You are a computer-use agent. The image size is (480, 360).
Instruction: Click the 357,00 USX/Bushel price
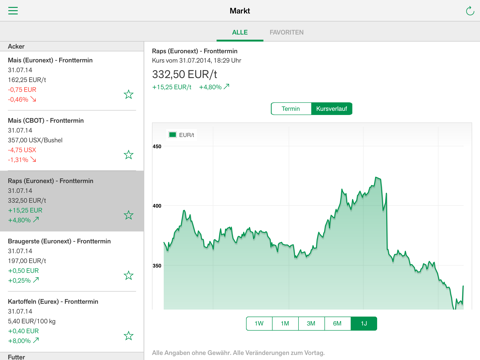point(35,140)
